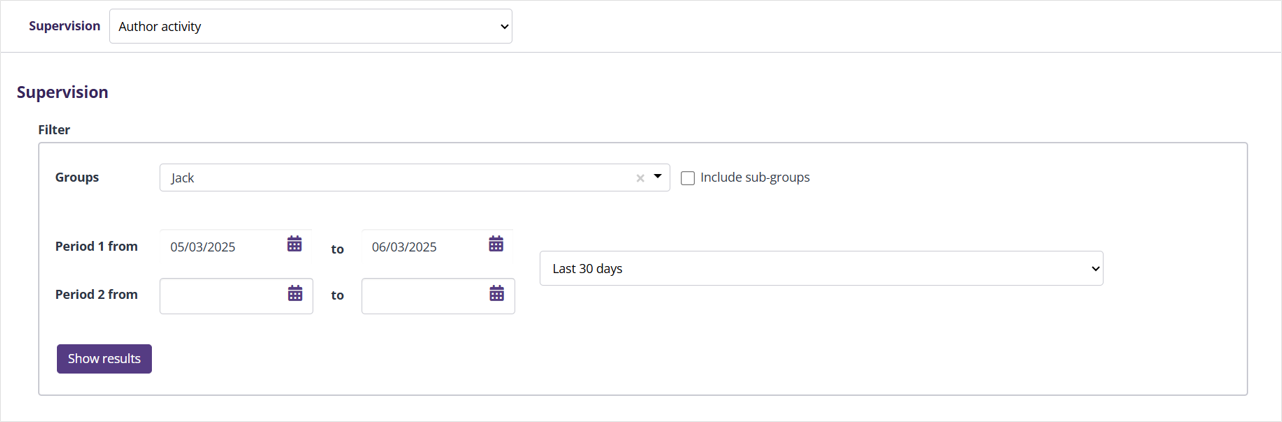Click the Show results button
This screenshot has width=1282, height=422.
point(104,358)
